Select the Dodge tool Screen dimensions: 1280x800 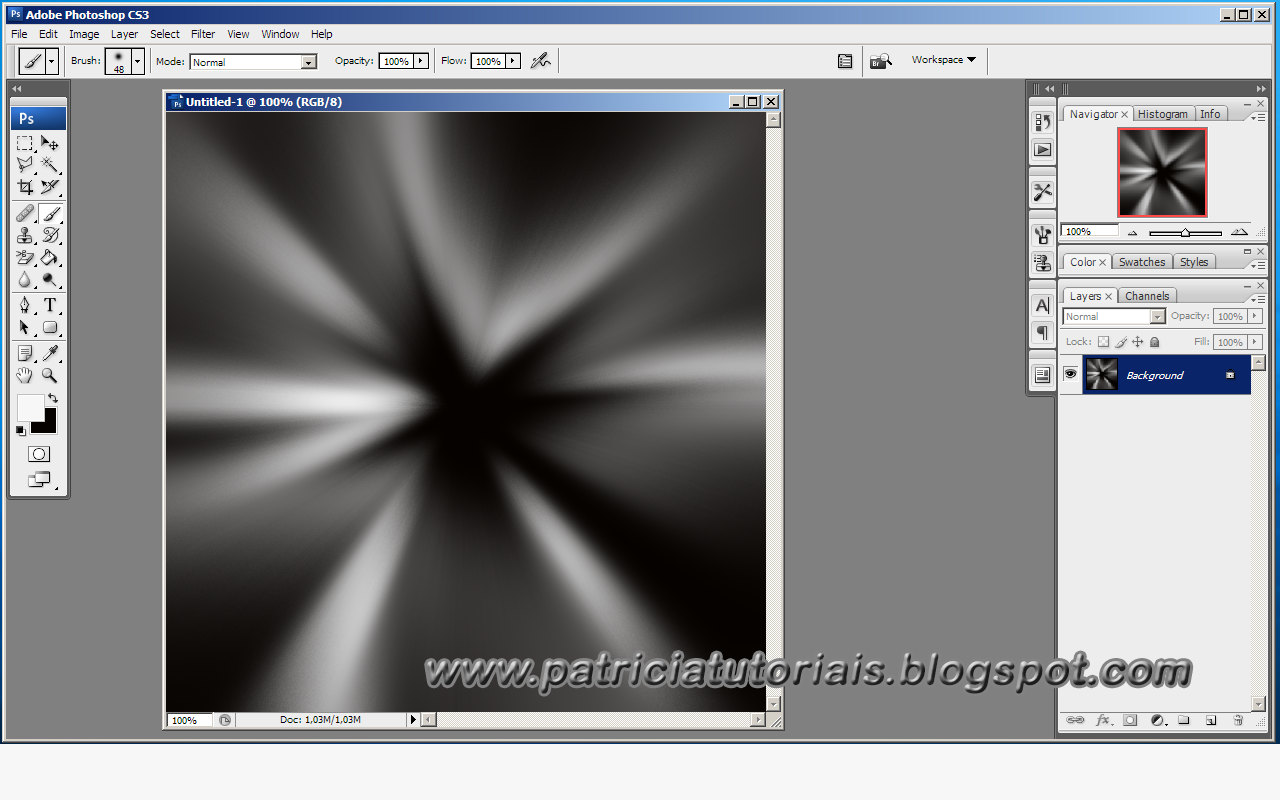point(50,279)
